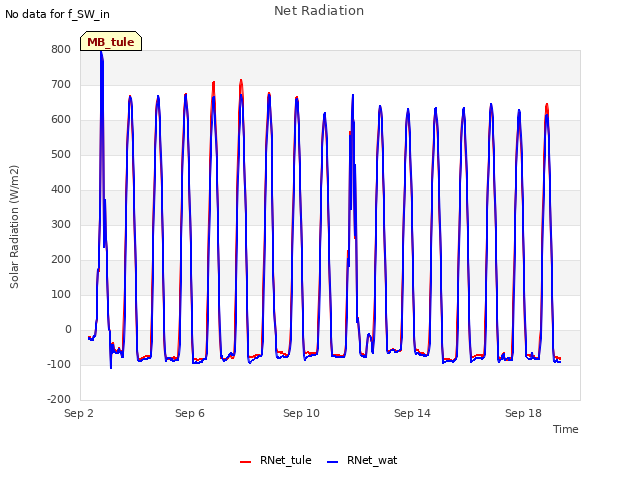Click the -100 y-axis tick label
The width and height of the screenshot is (640, 480).
pyautogui.click(x=59, y=364)
